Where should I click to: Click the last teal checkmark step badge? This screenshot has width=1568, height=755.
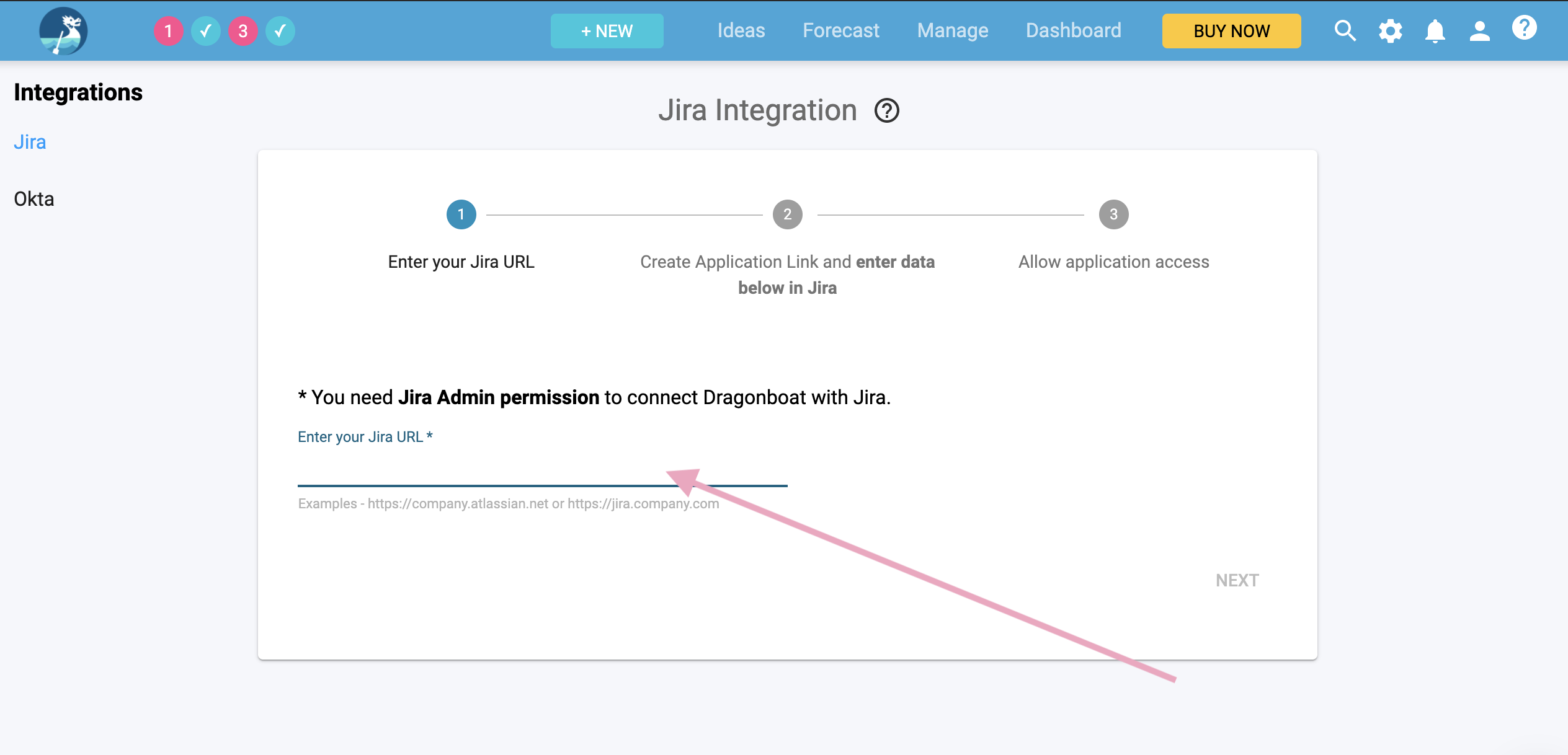(280, 31)
